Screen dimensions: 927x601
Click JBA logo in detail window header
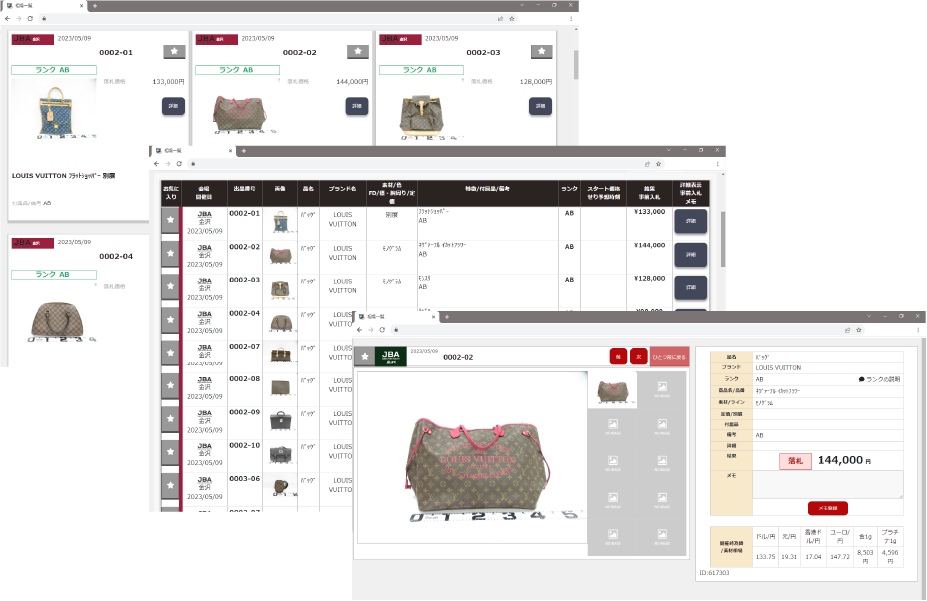(x=391, y=356)
